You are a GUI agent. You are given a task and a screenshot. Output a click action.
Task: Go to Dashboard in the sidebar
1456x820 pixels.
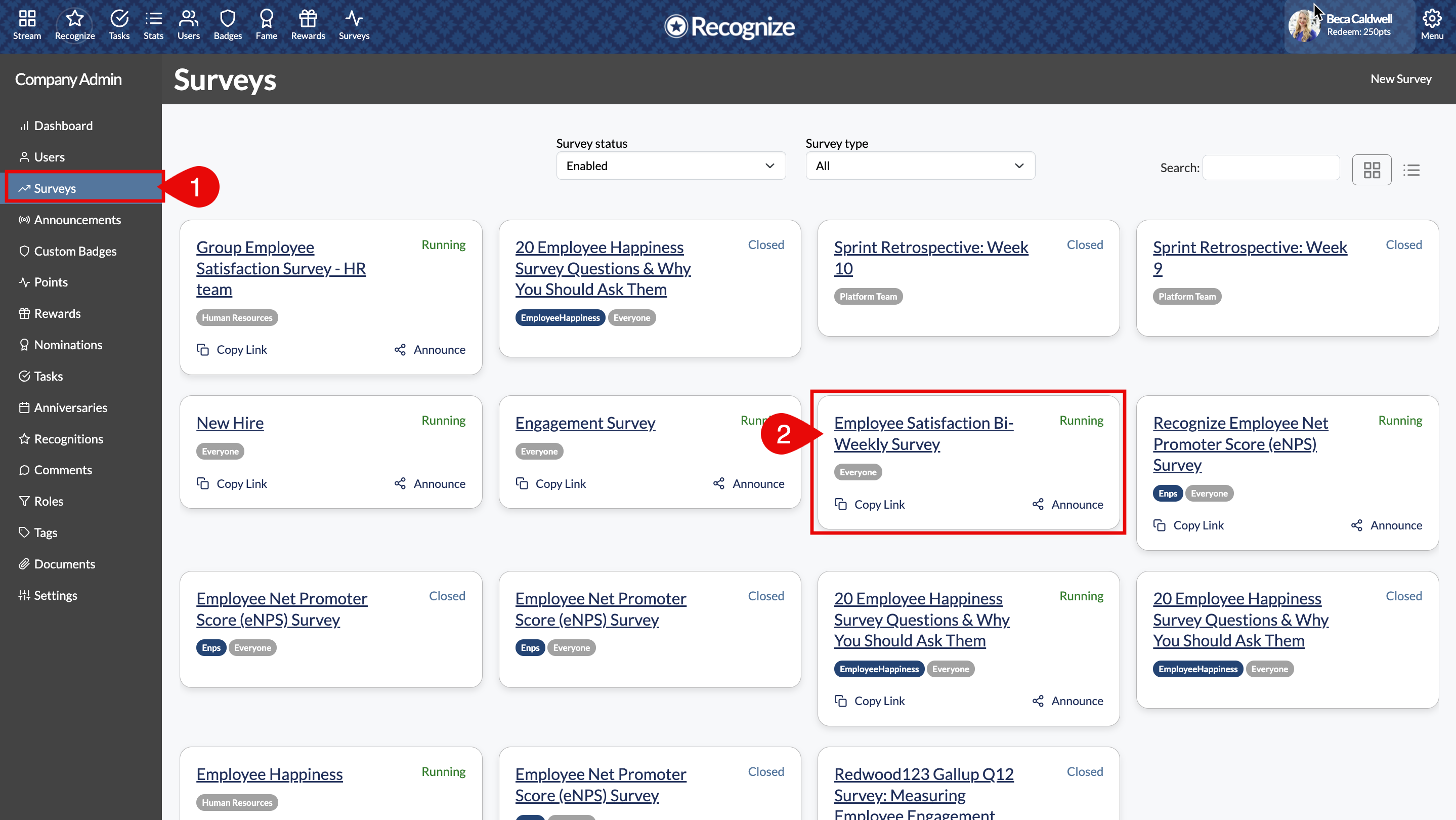tap(63, 126)
